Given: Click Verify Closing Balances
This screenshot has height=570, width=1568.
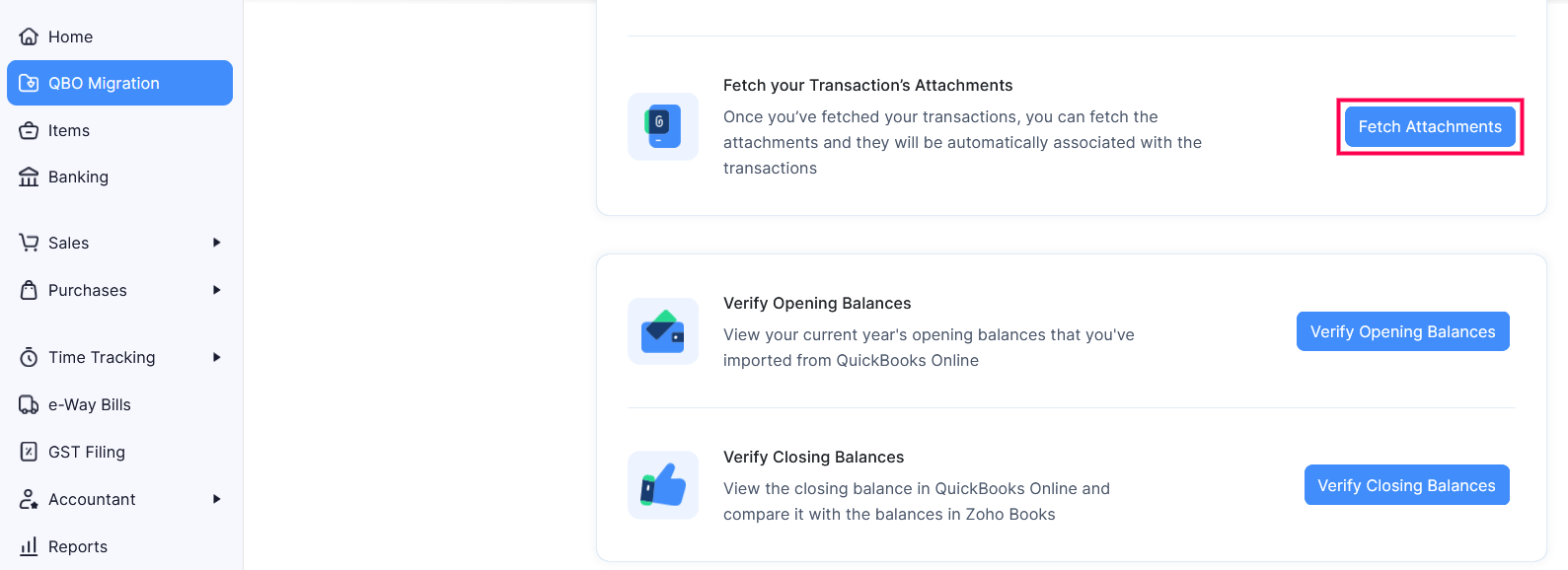Looking at the screenshot, I should point(1406,485).
